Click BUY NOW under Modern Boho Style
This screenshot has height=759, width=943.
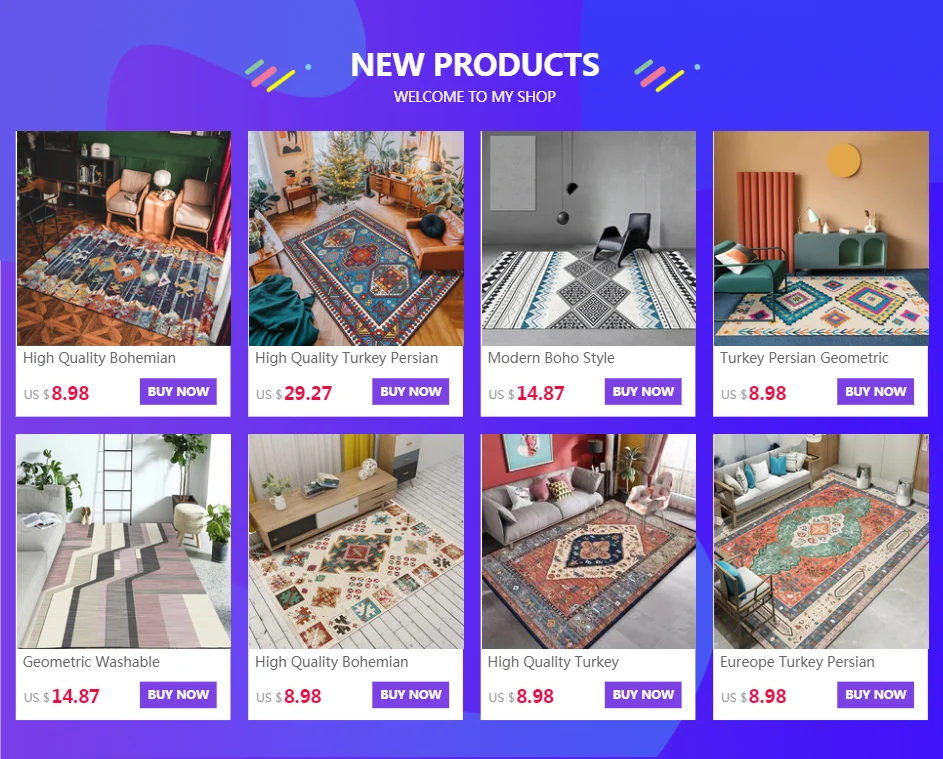(643, 392)
